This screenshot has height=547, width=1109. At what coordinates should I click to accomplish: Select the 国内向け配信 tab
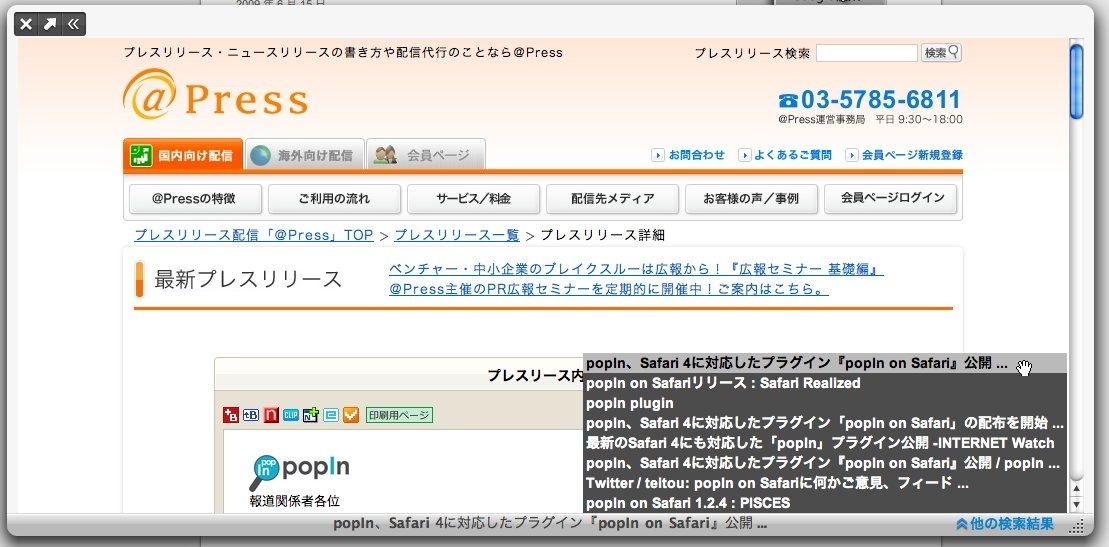coord(183,154)
